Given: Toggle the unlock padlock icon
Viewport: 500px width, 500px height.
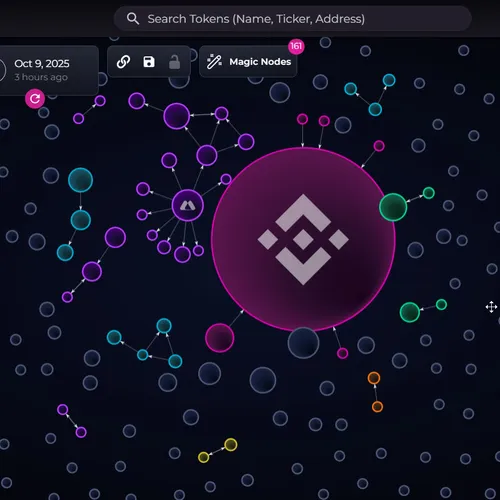Looking at the screenshot, I should point(174,62).
